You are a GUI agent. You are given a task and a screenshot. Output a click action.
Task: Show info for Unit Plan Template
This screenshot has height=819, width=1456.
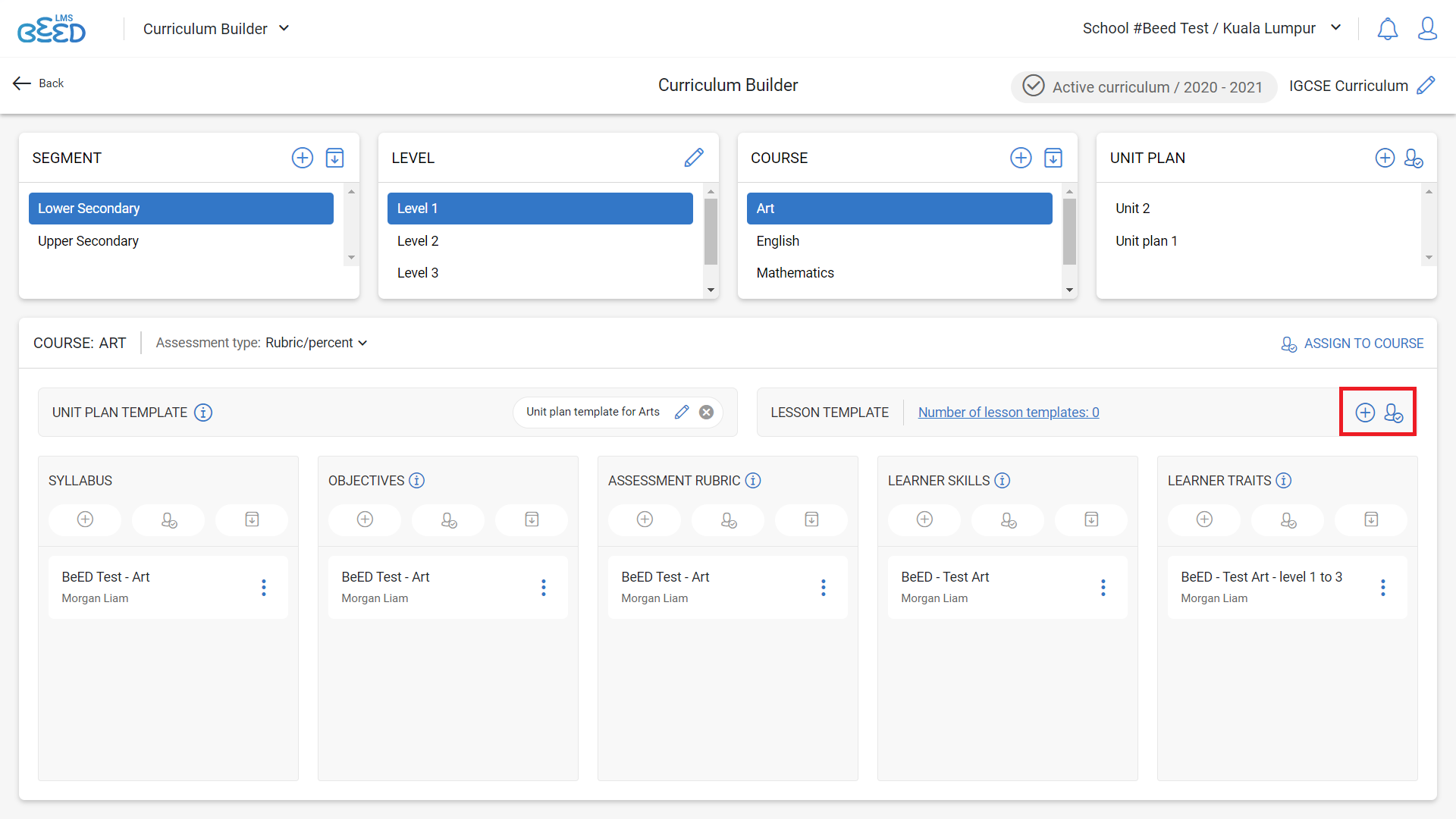point(203,413)
